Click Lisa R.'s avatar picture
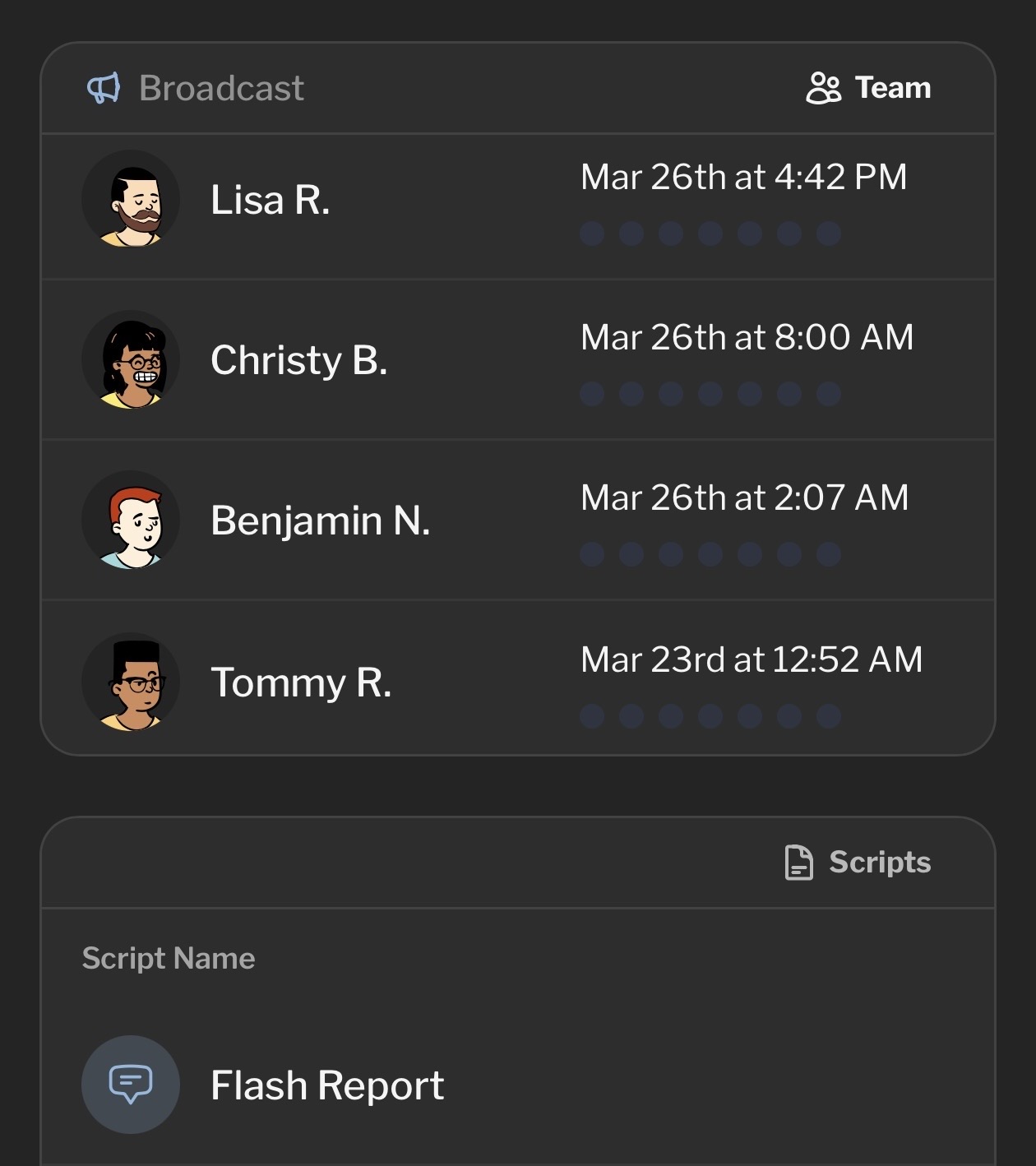 131,197
